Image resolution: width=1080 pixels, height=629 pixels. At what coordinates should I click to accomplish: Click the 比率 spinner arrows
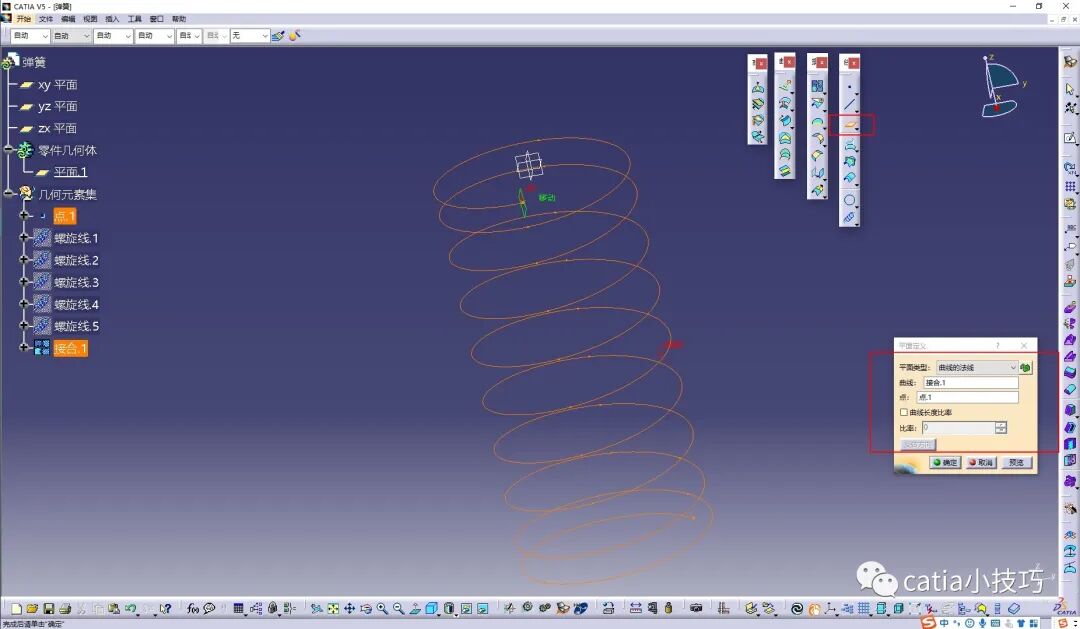pos(1001,428)
